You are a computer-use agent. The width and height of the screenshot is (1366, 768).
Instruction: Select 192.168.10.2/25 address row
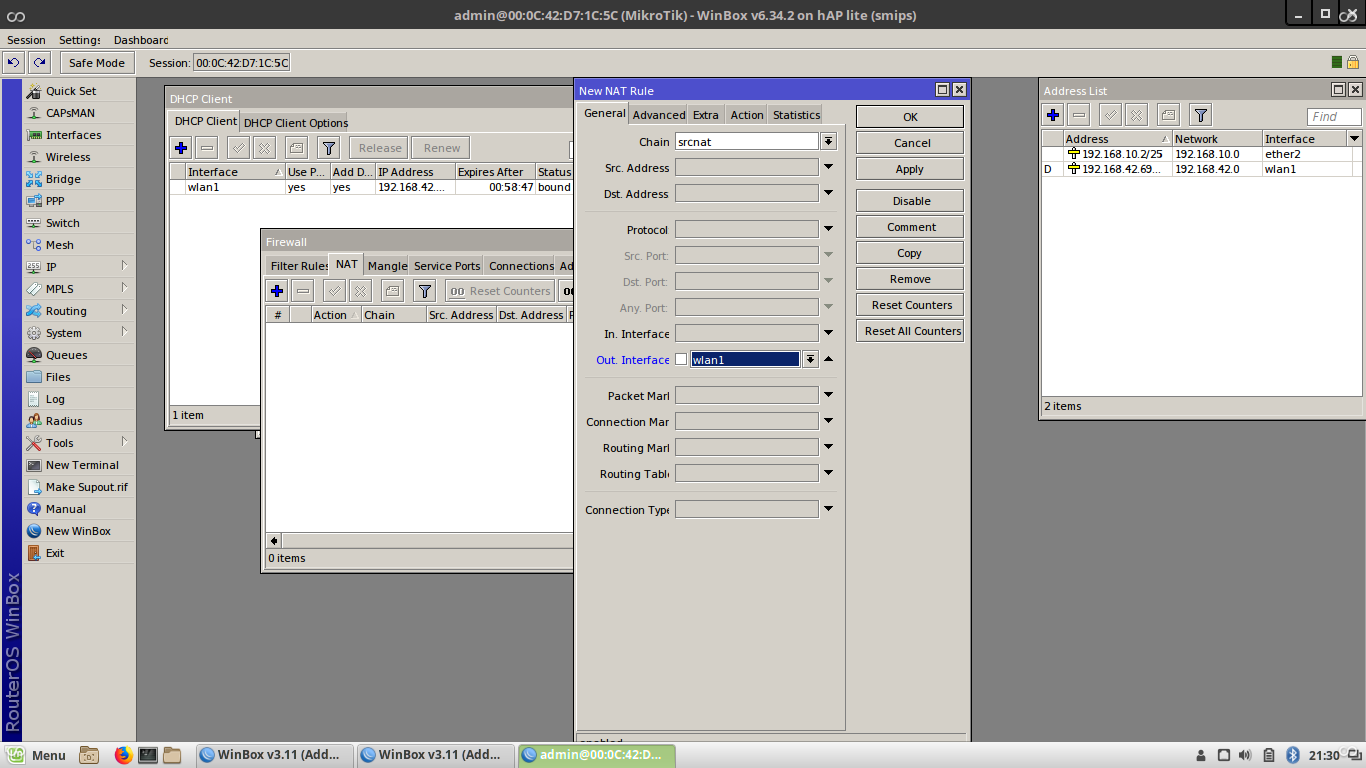(x=1201, y=154)
